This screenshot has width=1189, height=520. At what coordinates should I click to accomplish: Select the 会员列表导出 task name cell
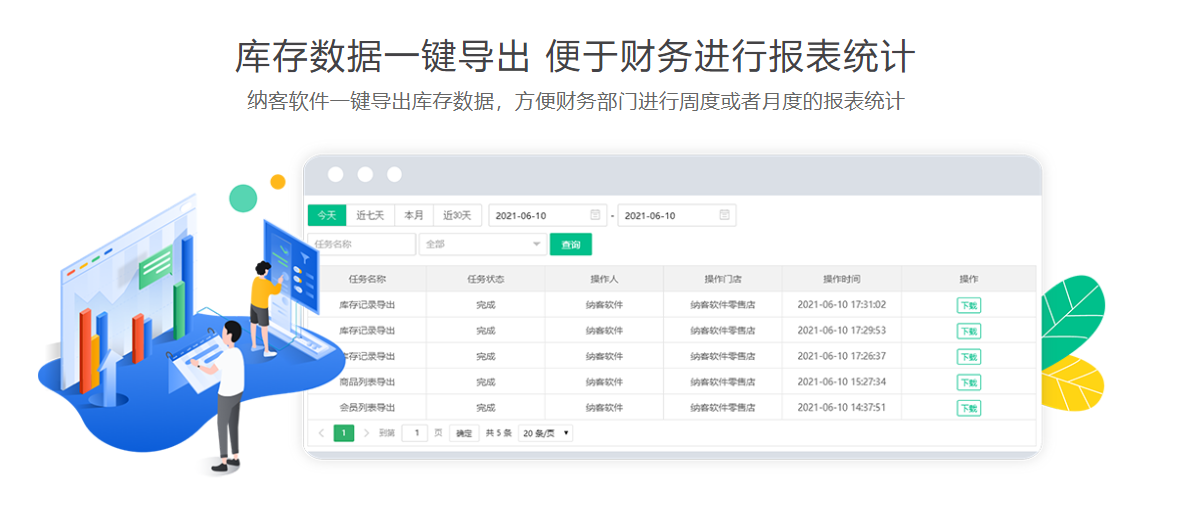367,408
